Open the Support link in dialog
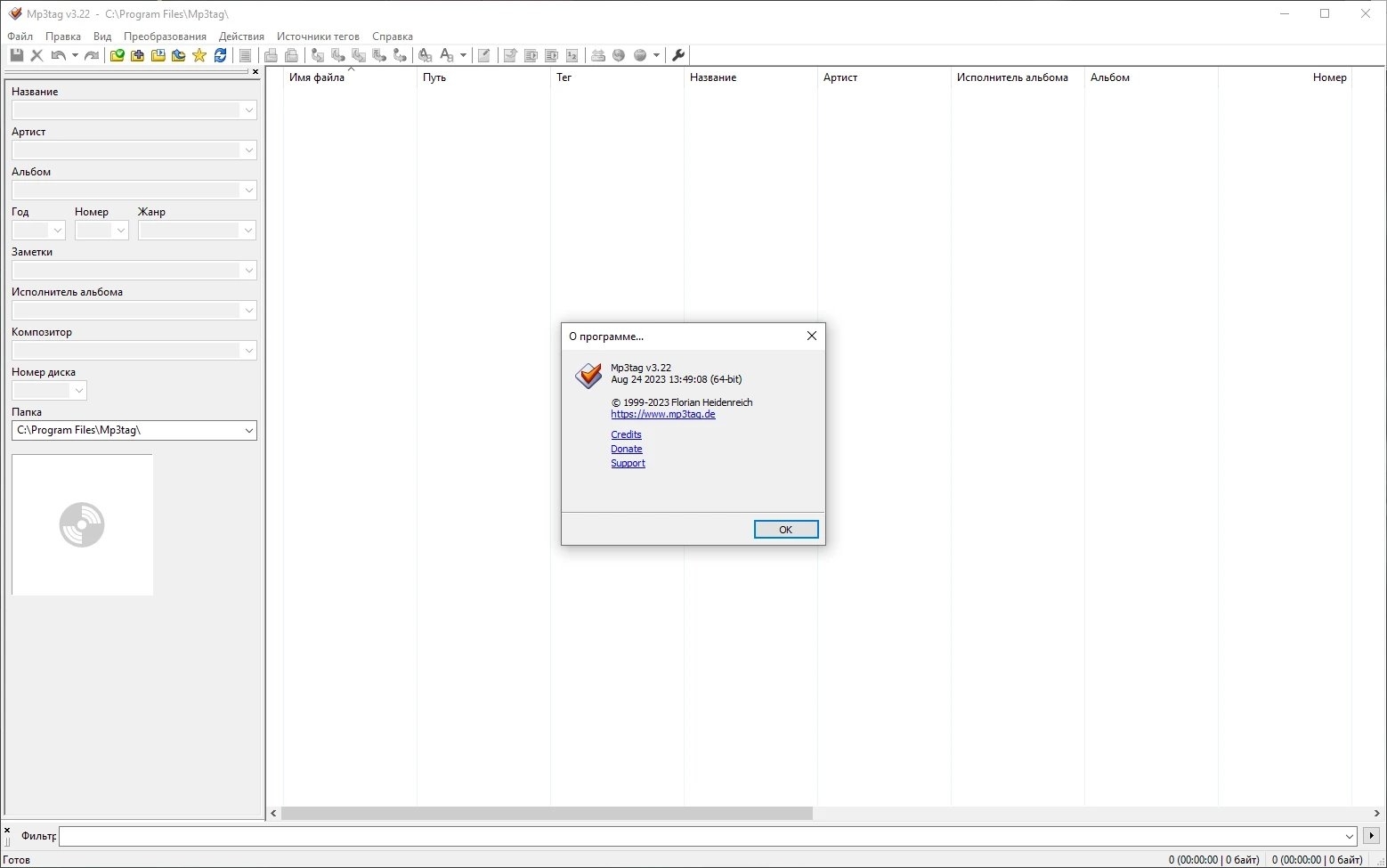Image resolution: width=1387 pixels, height=868 pixels. 628,463
